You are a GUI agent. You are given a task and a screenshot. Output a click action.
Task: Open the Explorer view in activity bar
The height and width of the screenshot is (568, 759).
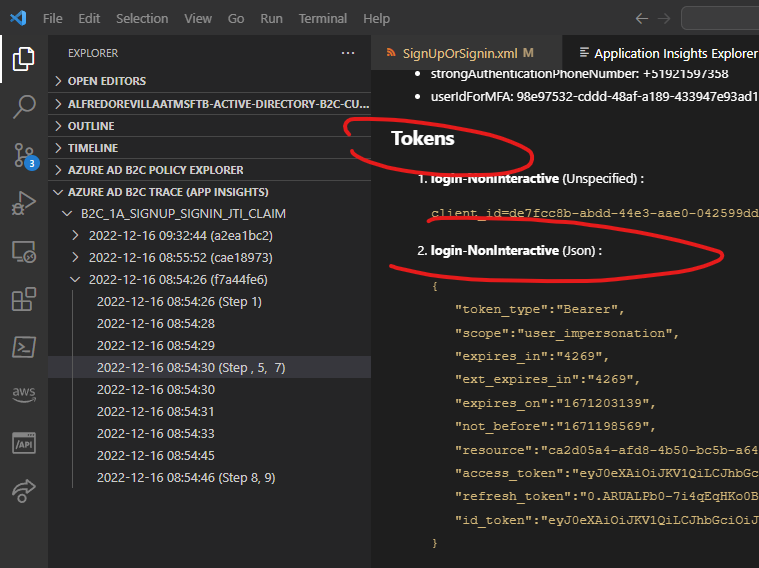pyautogui.click(x=23, y=59)
